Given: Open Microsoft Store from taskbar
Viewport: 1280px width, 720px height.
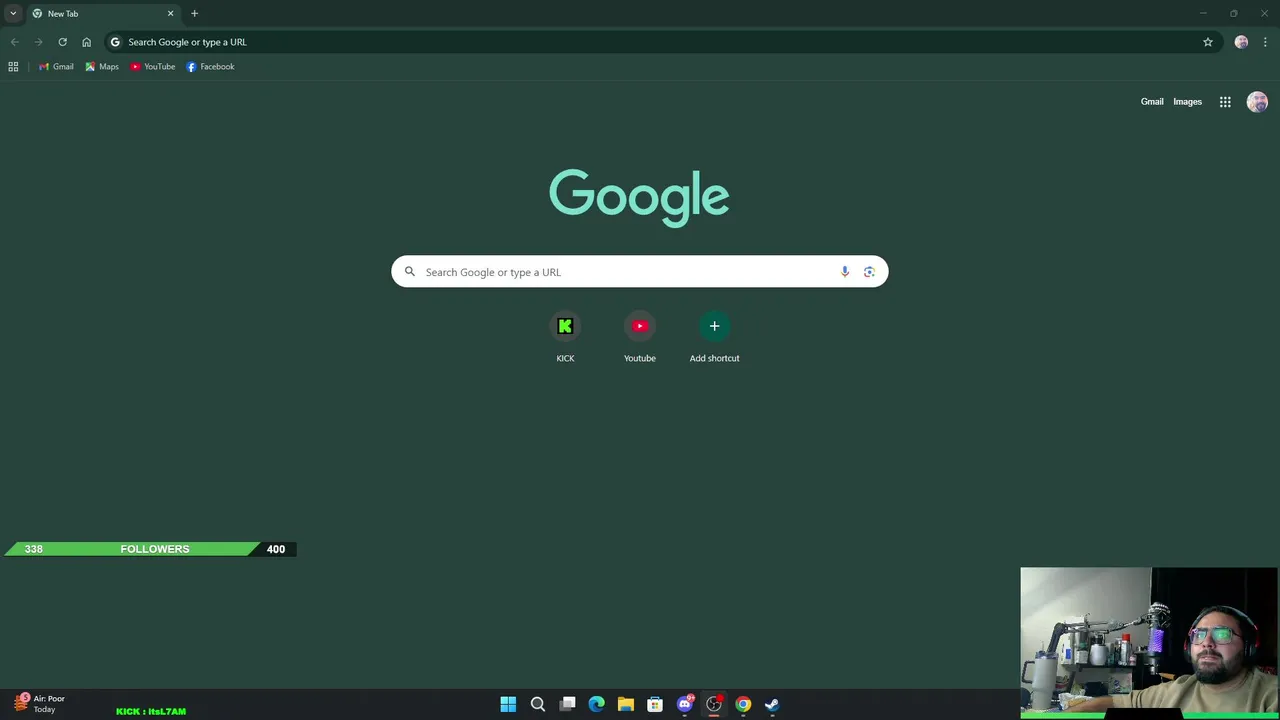Looking at the screenshot, I should pyautogui.click(x=655, y=704).
